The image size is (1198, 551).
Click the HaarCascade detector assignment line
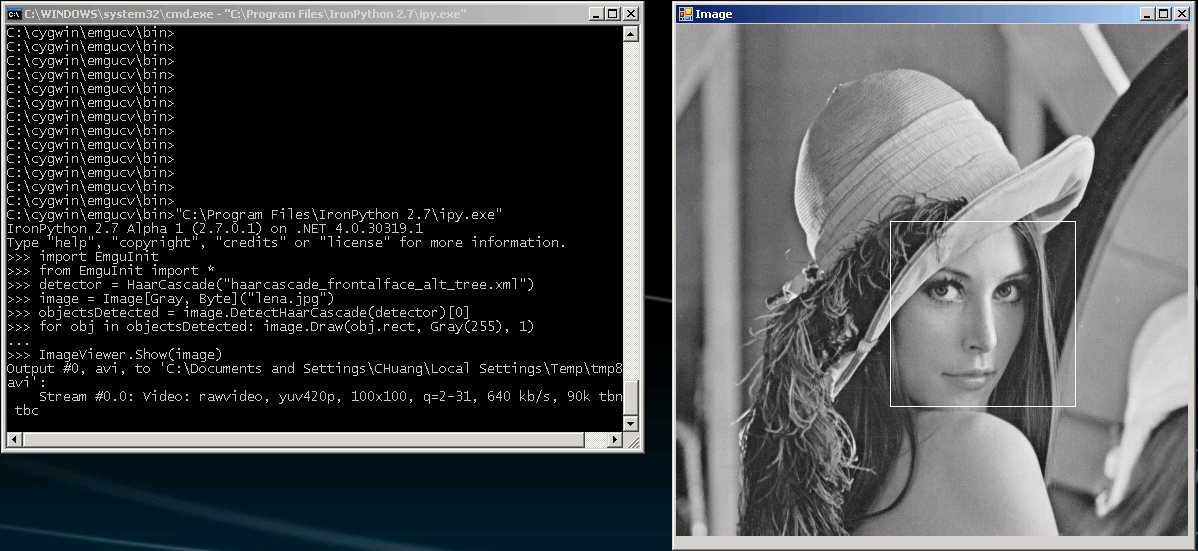coord(270,284)
